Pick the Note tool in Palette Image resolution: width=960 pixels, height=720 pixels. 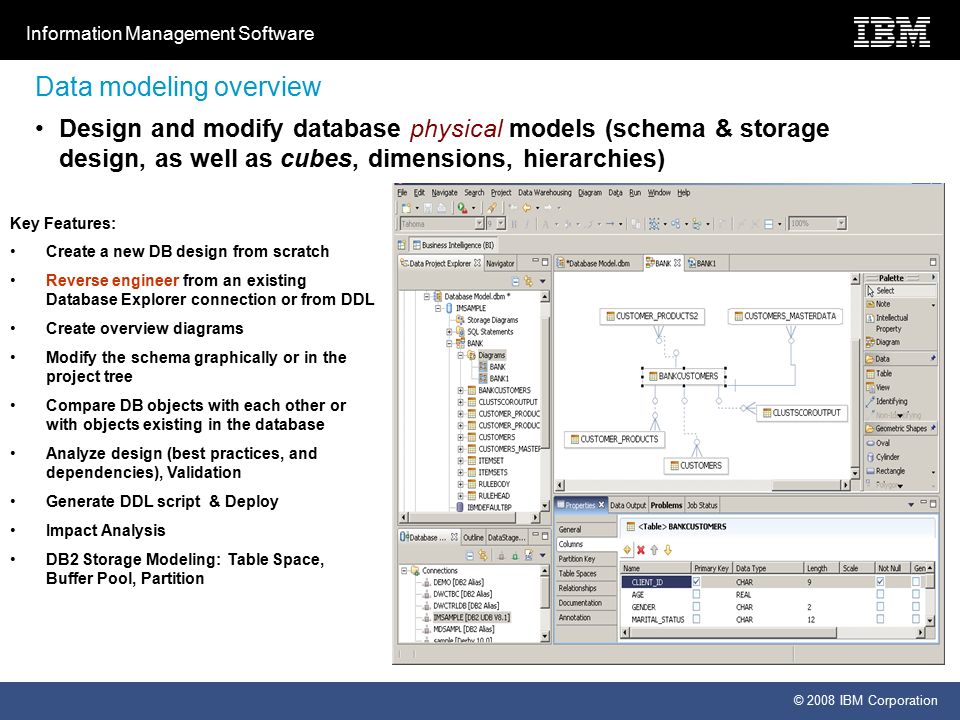click(x=878, y=304)
